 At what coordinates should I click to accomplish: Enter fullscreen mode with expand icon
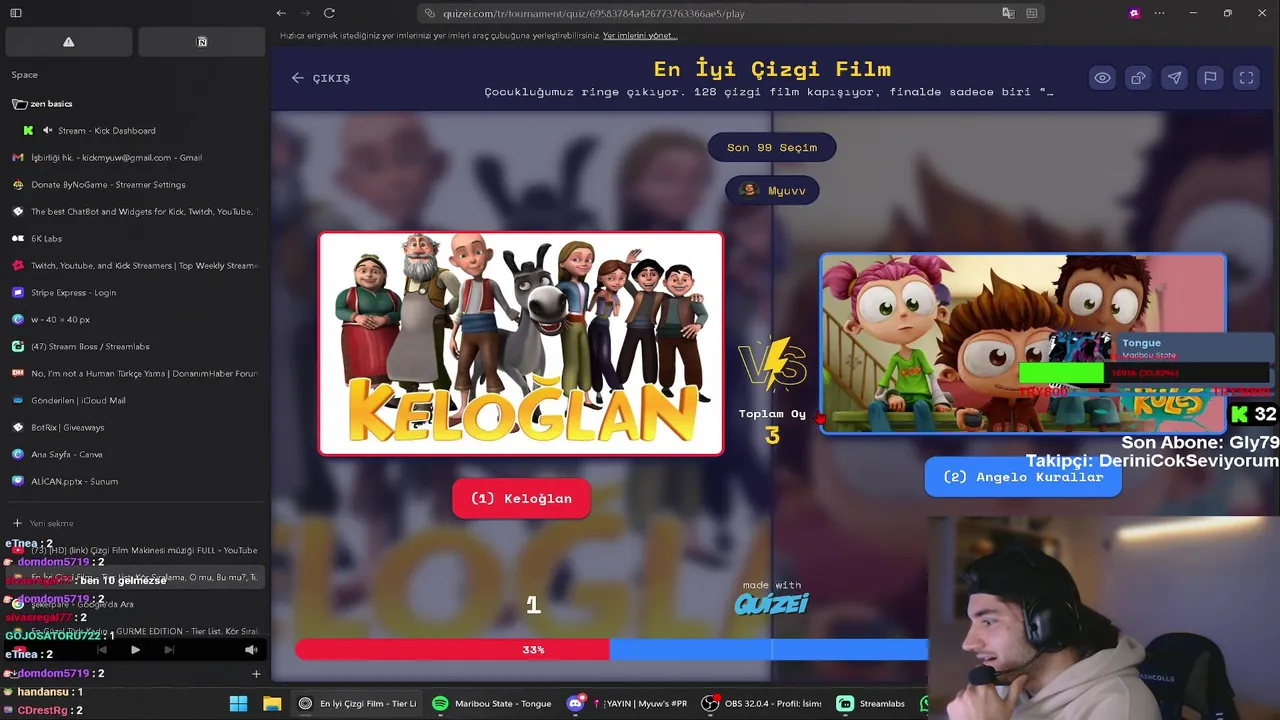tap(1246, 78)
